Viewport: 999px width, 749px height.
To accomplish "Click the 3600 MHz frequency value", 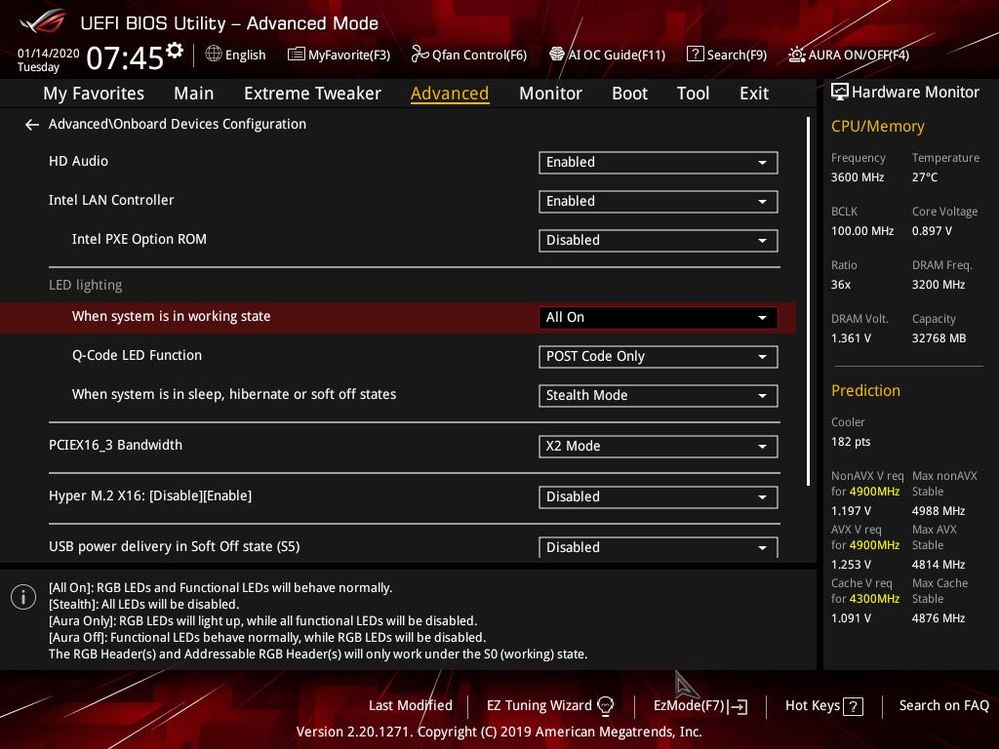I will (858, 177).
